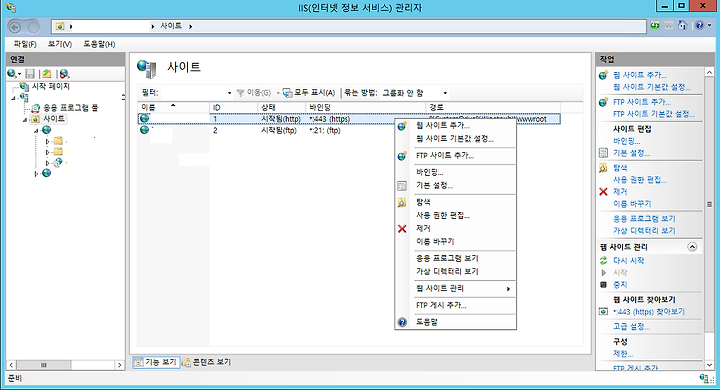Click the blue help icon at top right
720x390 pixels.
[699, 25]
